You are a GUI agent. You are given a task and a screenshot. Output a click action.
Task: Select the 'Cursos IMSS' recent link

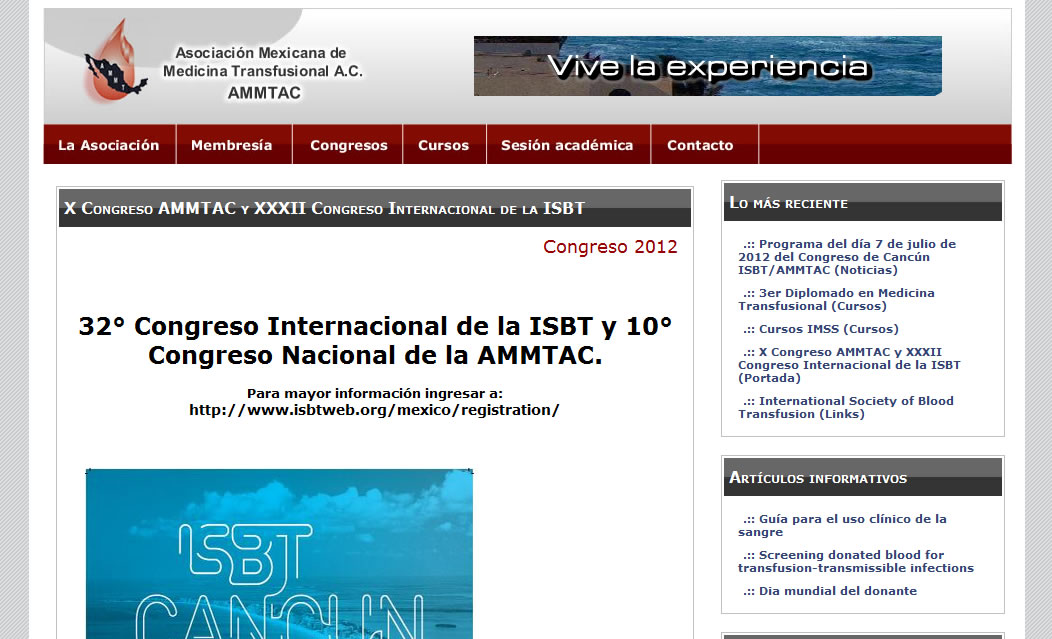(x=828, y=329)
